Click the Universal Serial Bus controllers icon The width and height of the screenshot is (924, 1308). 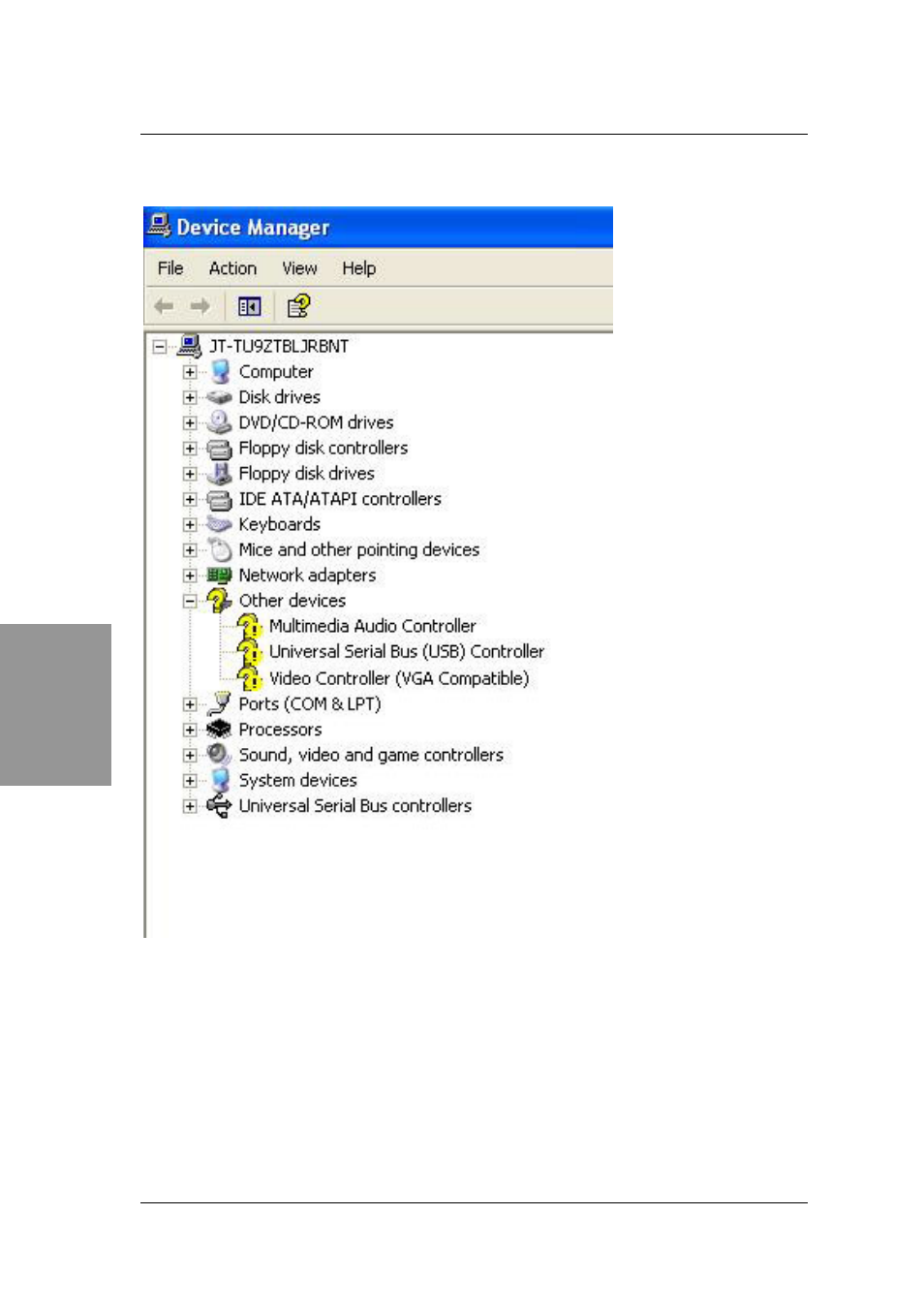220,805
